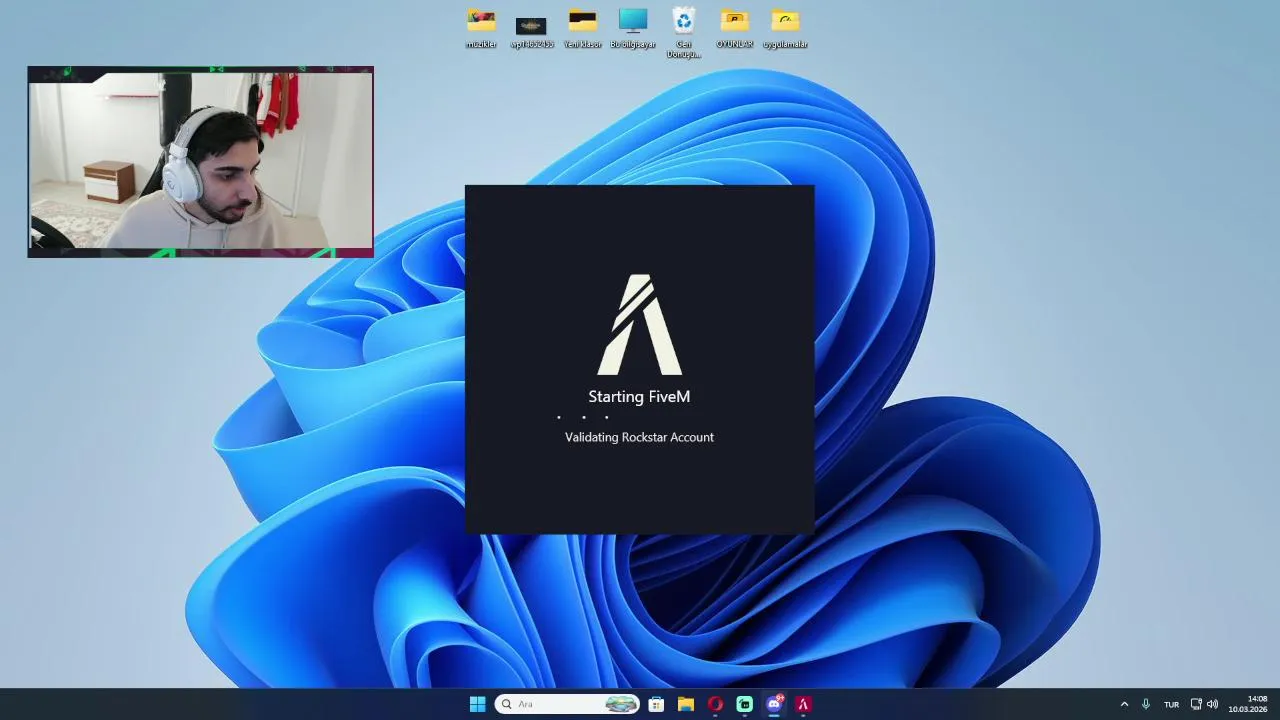
Task: Switch to Opera browser in taskbar
Action: [715, 704]
